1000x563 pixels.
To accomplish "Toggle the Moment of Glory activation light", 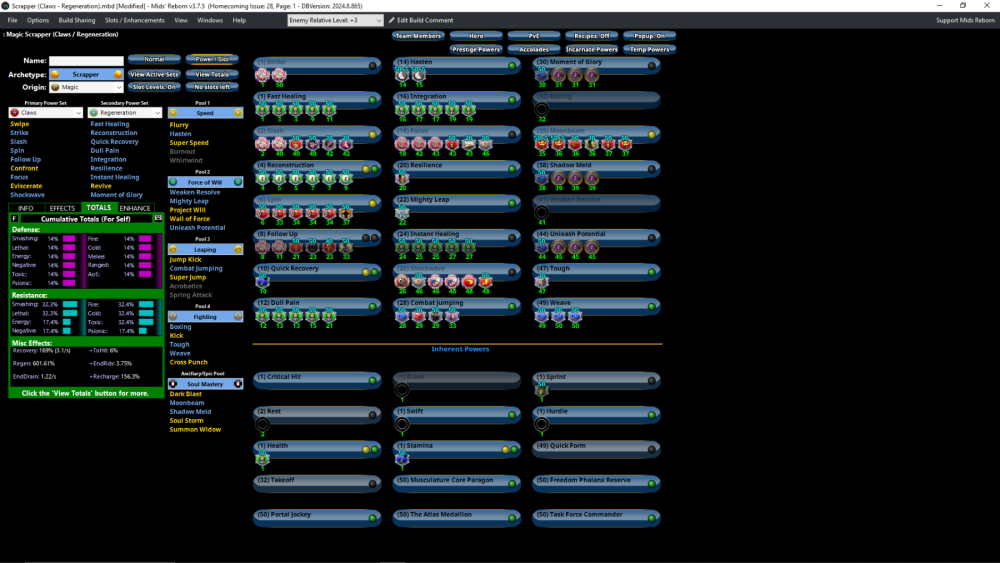I will [x=652, y=65].
